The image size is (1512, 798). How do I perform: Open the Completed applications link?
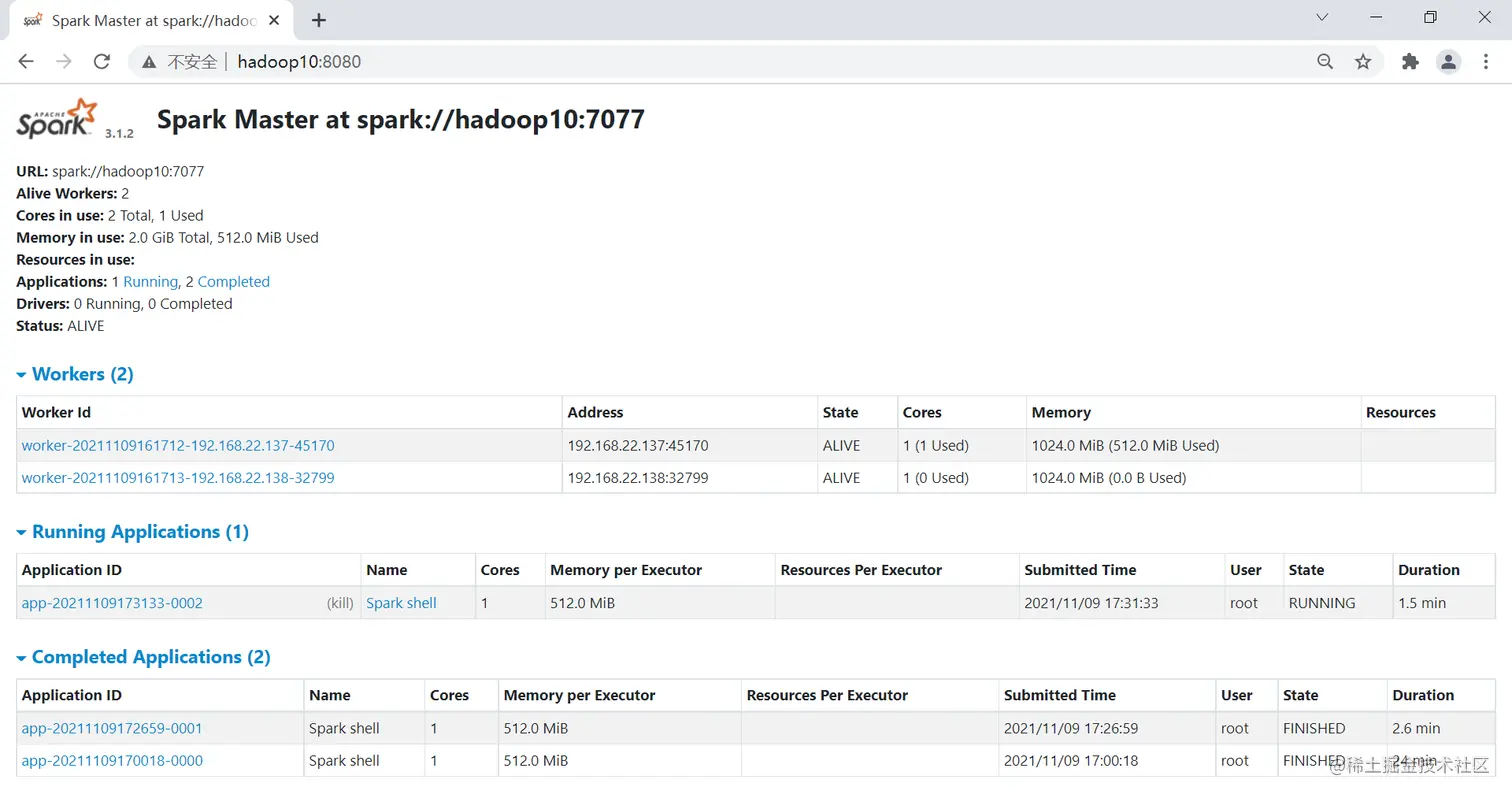click(x=234, y=282)
